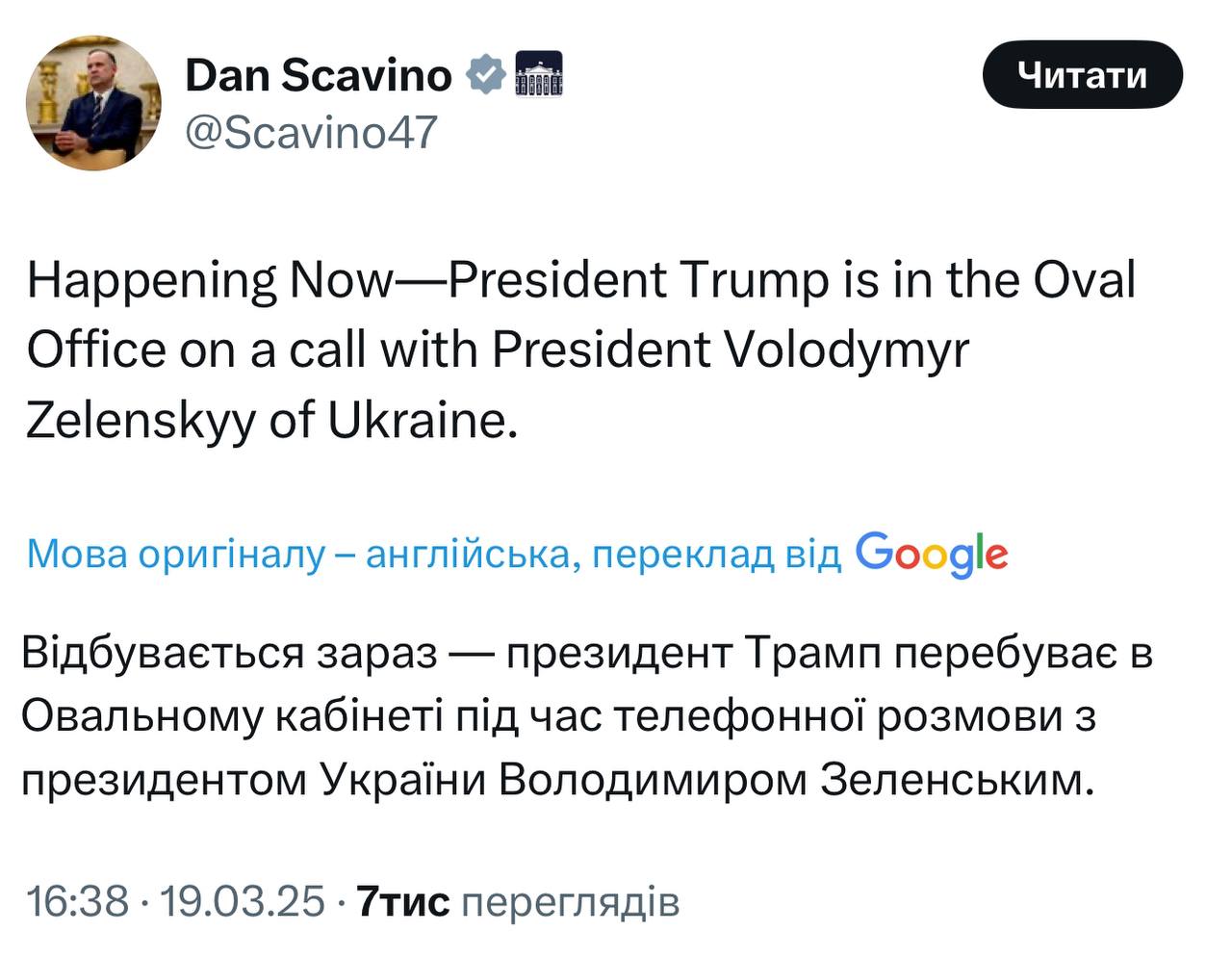The height and width of the screenshot is (957, 1232).
Task: Click the blue verified checkmark badge
Action: [x=486, y=75]
